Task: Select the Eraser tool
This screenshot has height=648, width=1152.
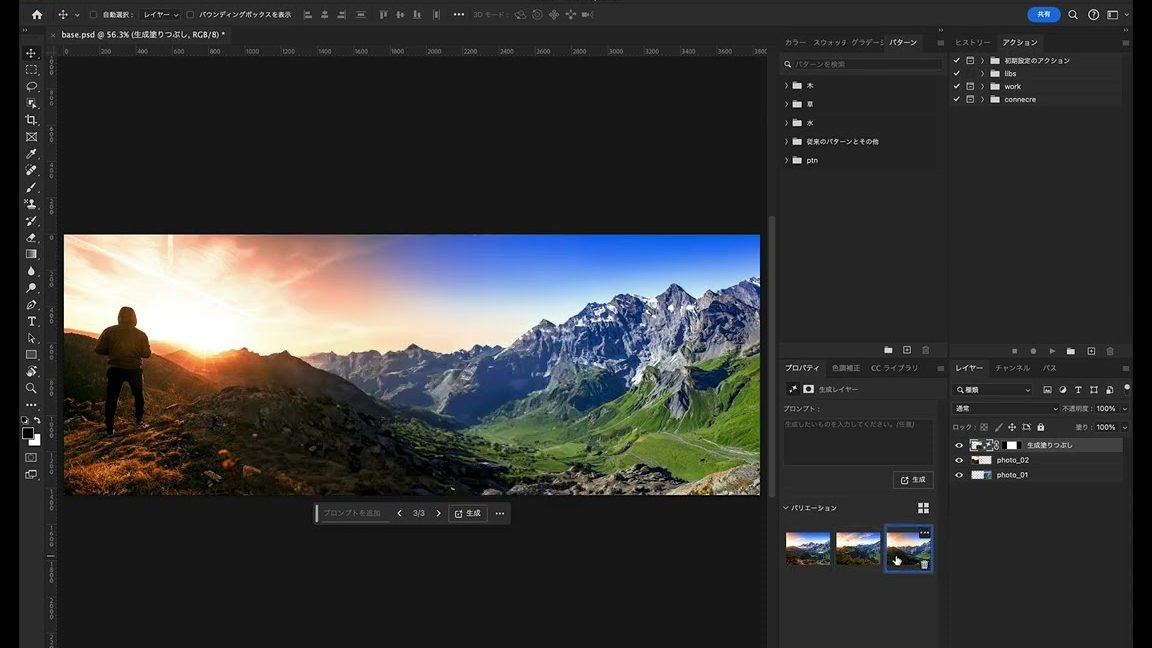Action: (x=31, y=237)
